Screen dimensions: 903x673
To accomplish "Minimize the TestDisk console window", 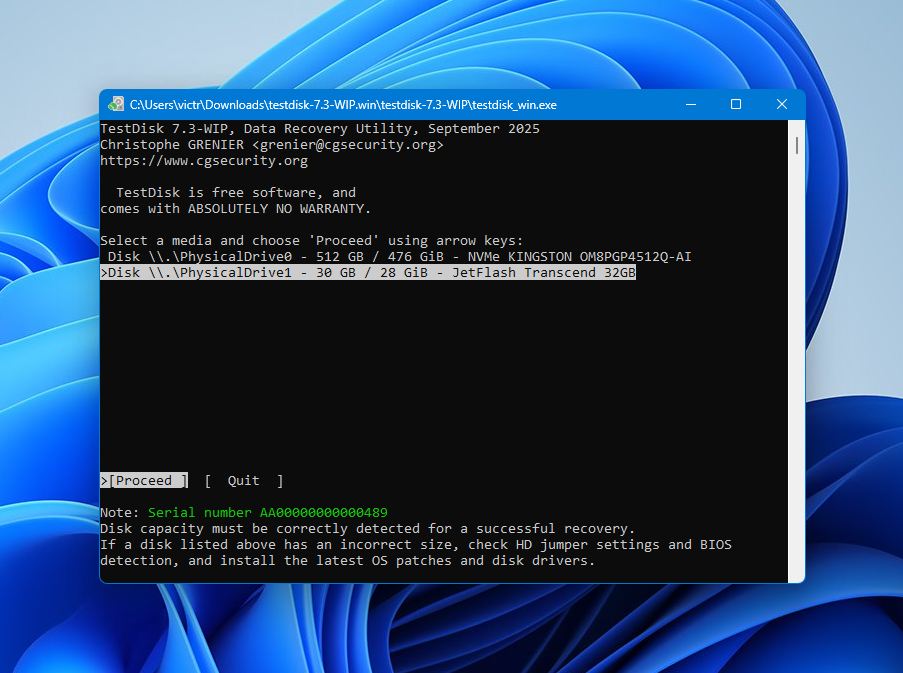I will pyautogui.click(x=691, y=104).
